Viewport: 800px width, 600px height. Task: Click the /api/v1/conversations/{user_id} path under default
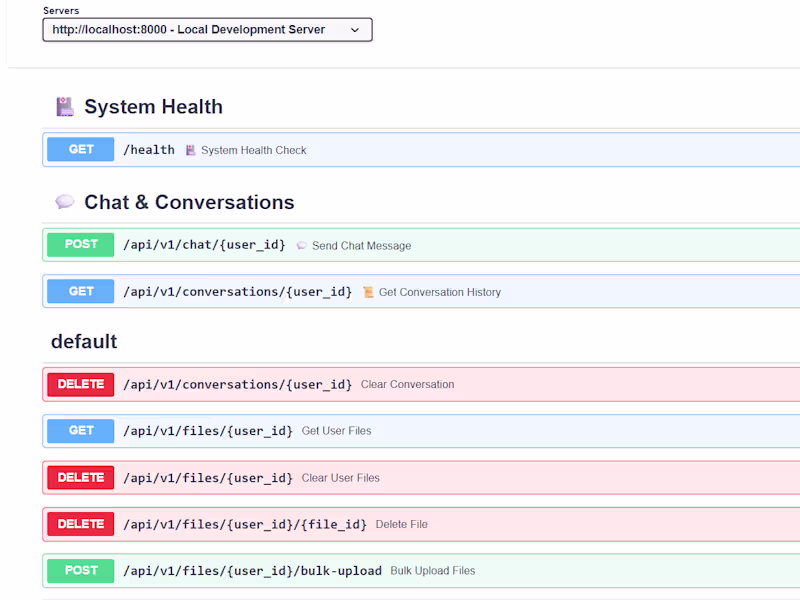coord(237,384)
